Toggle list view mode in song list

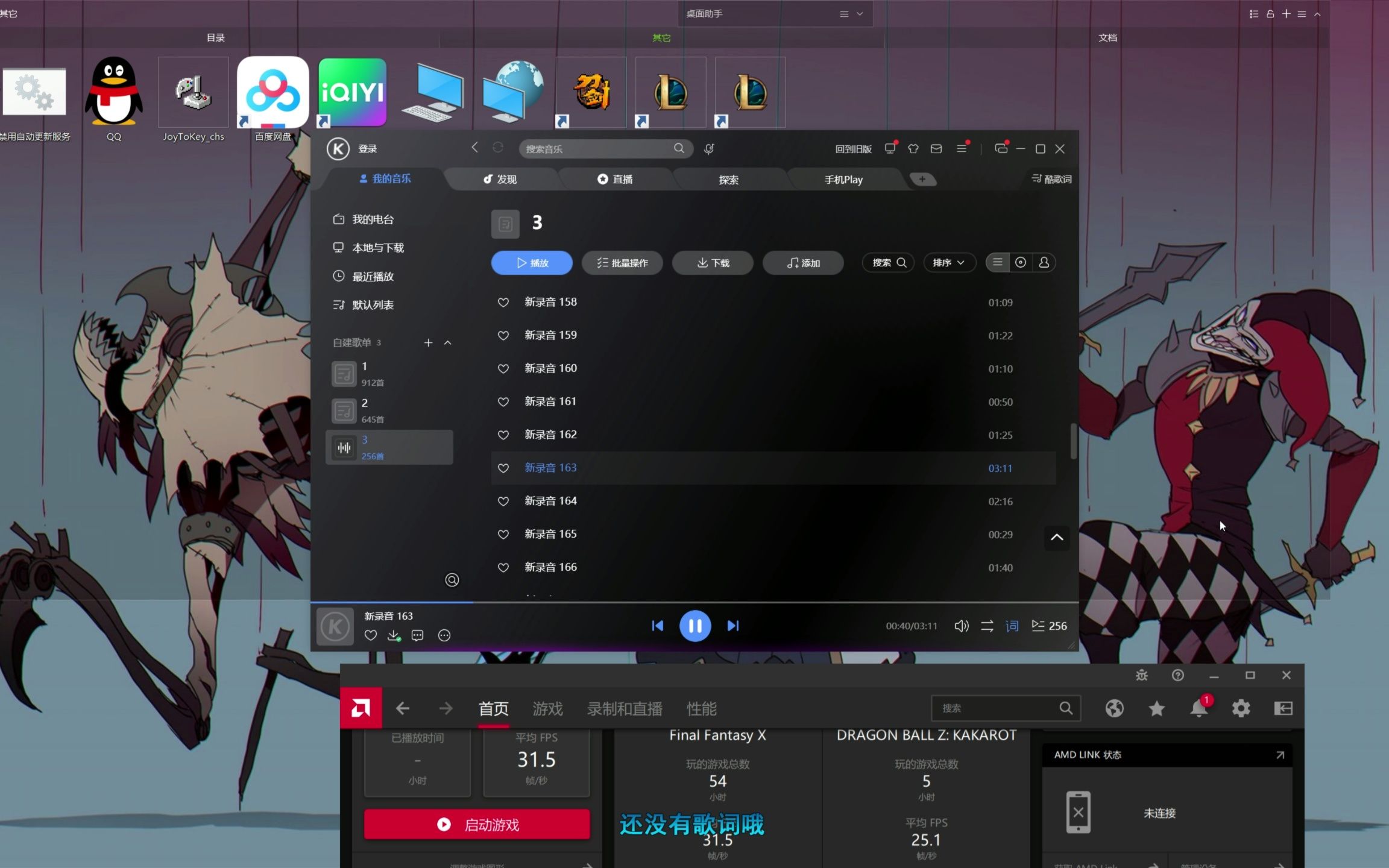(998, 262)
